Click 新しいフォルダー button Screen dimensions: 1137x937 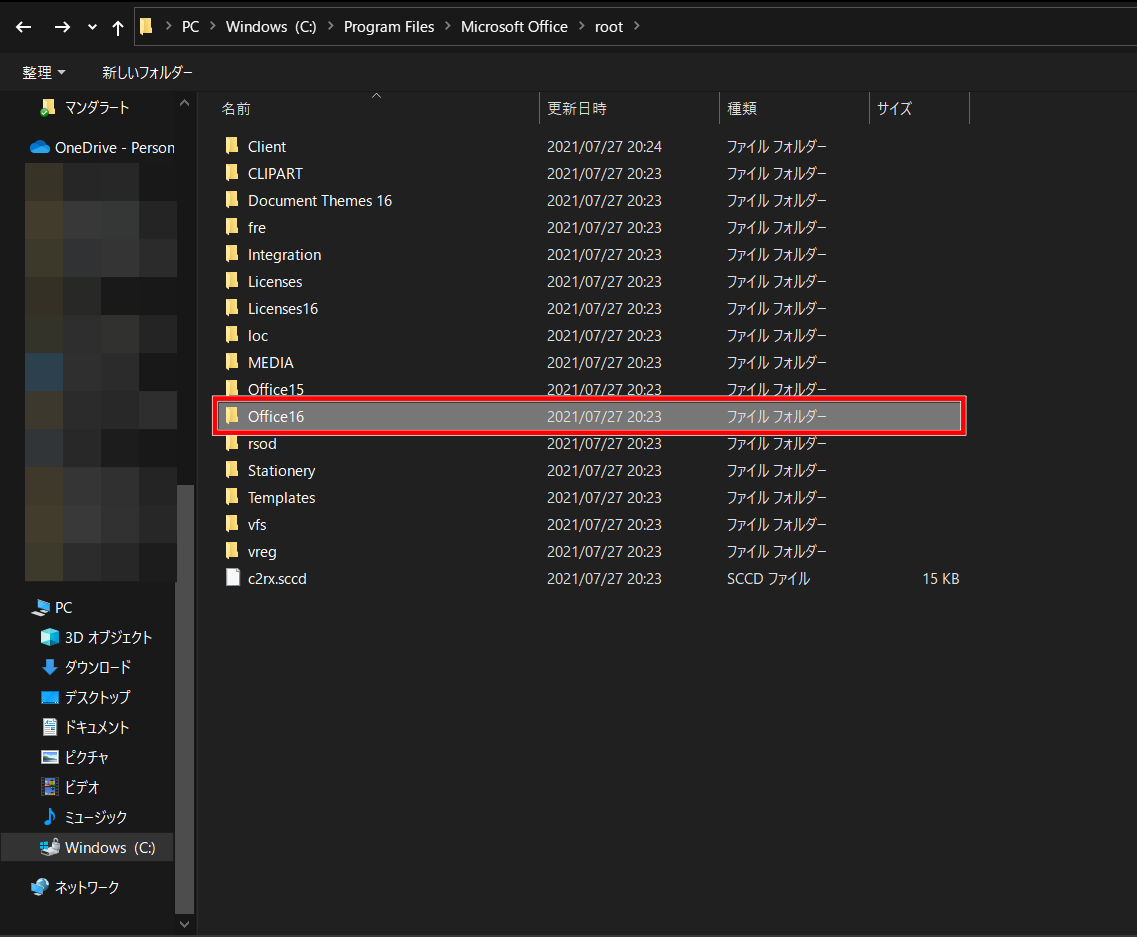click(147, 73)
